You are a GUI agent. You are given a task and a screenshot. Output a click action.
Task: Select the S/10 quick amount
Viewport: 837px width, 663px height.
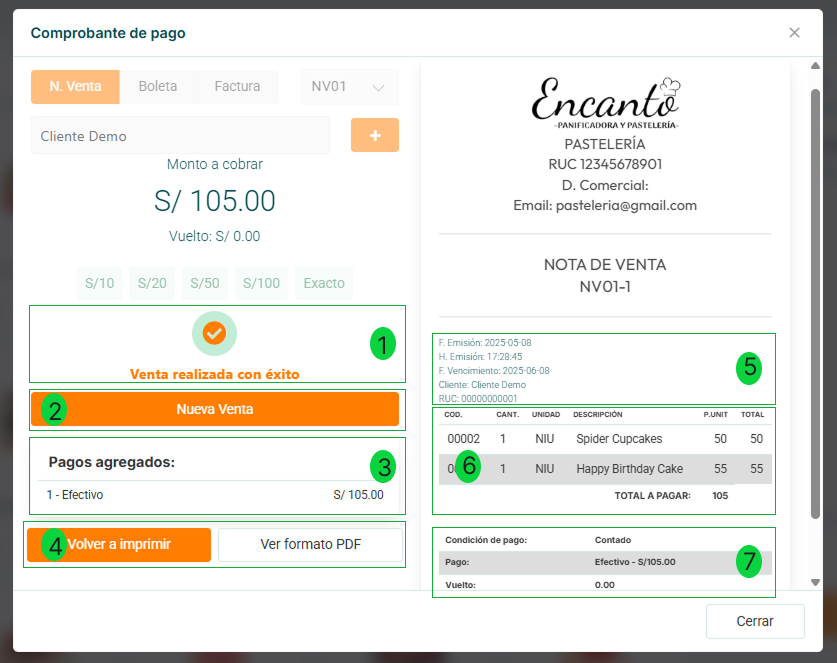(99, 283)
